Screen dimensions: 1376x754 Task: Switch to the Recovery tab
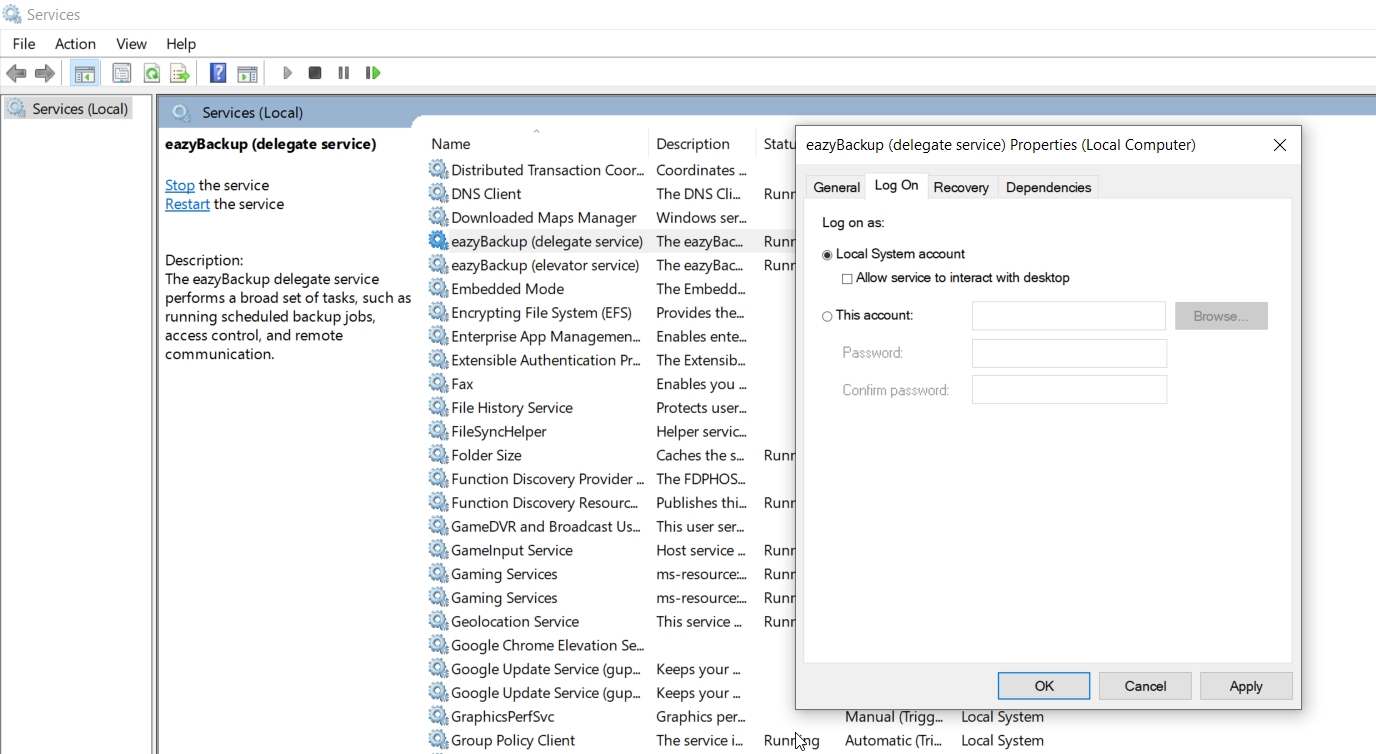click(x=960, y=187)
